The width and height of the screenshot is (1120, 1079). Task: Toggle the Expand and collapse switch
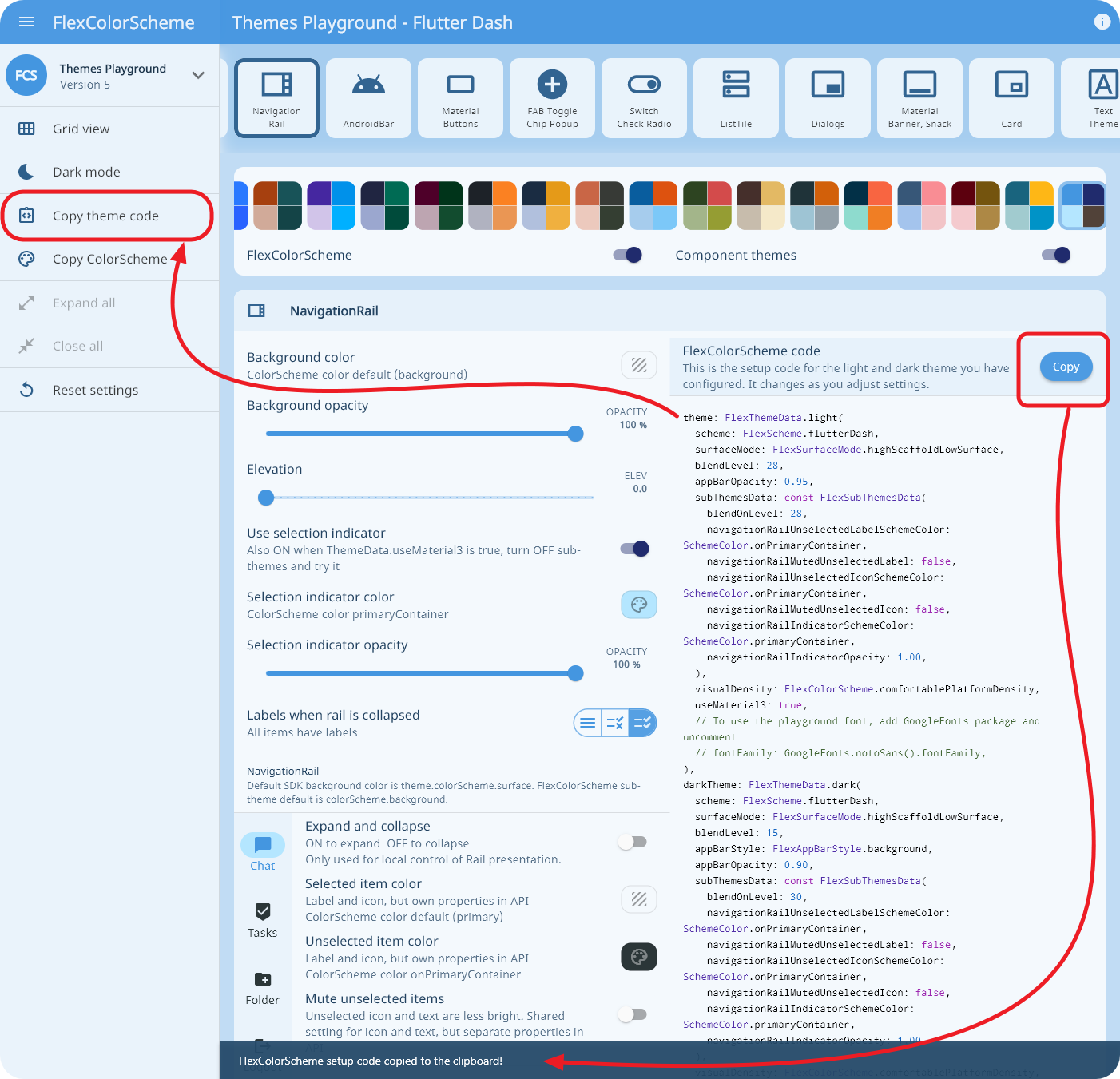point(632,842)
